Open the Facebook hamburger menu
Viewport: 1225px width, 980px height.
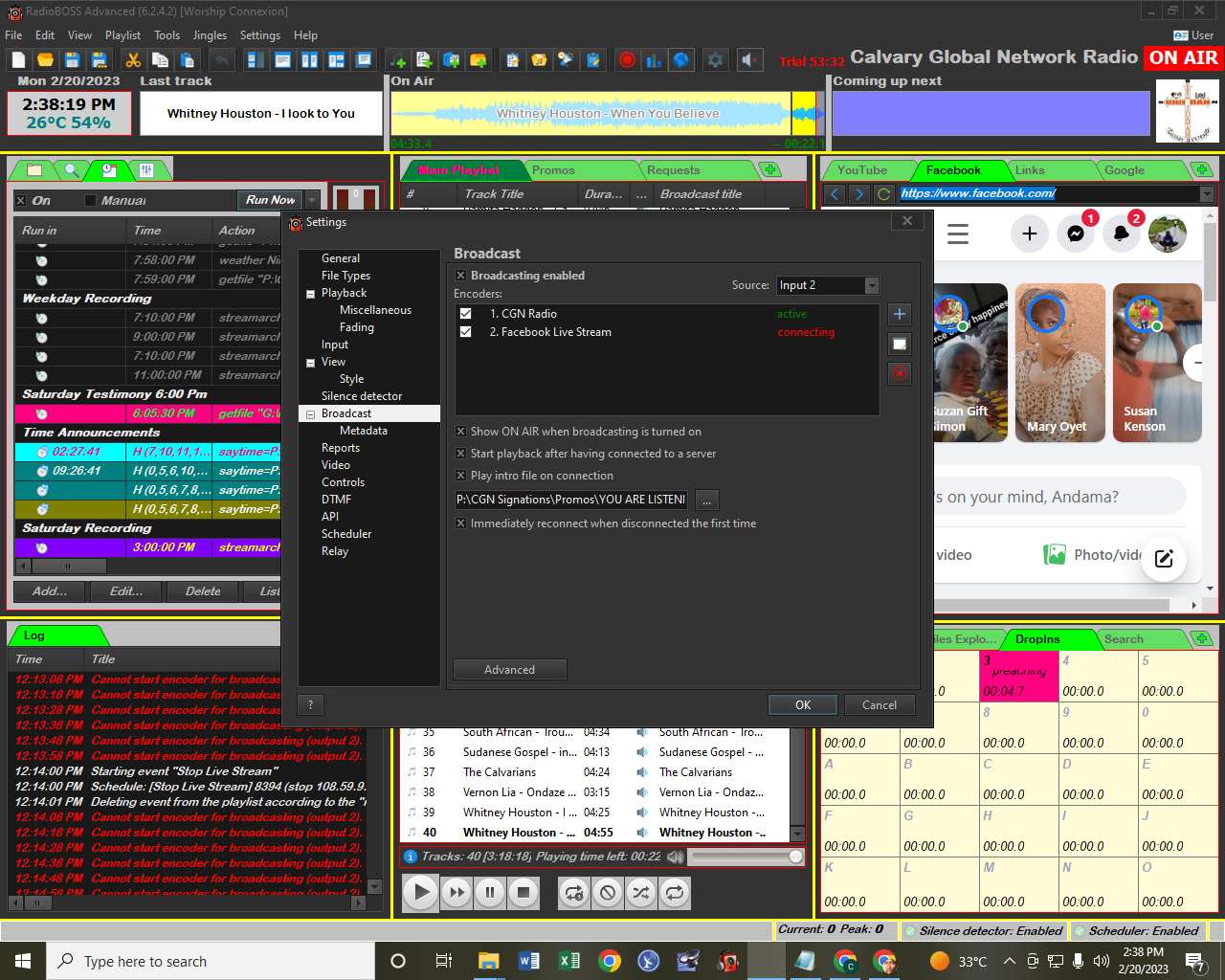[958, 234]
